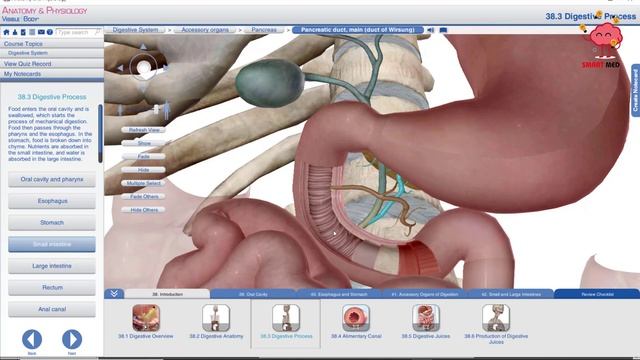
Task: Open 38.4 Alimentary Canal thumbnail
Action: (356, 318)
